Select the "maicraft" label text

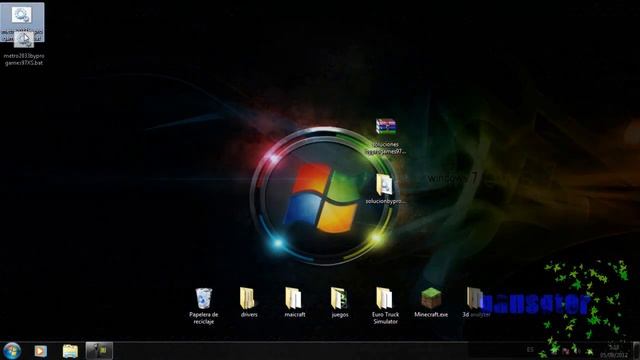(x=295, y=315)
